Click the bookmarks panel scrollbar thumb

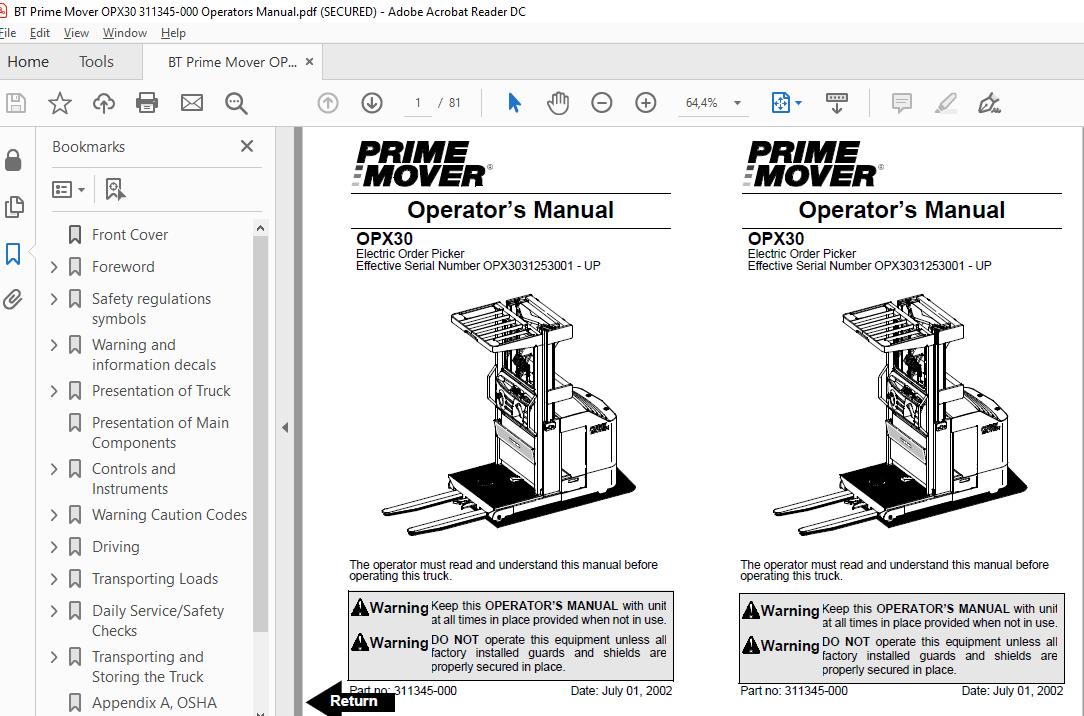coord(260,434)
